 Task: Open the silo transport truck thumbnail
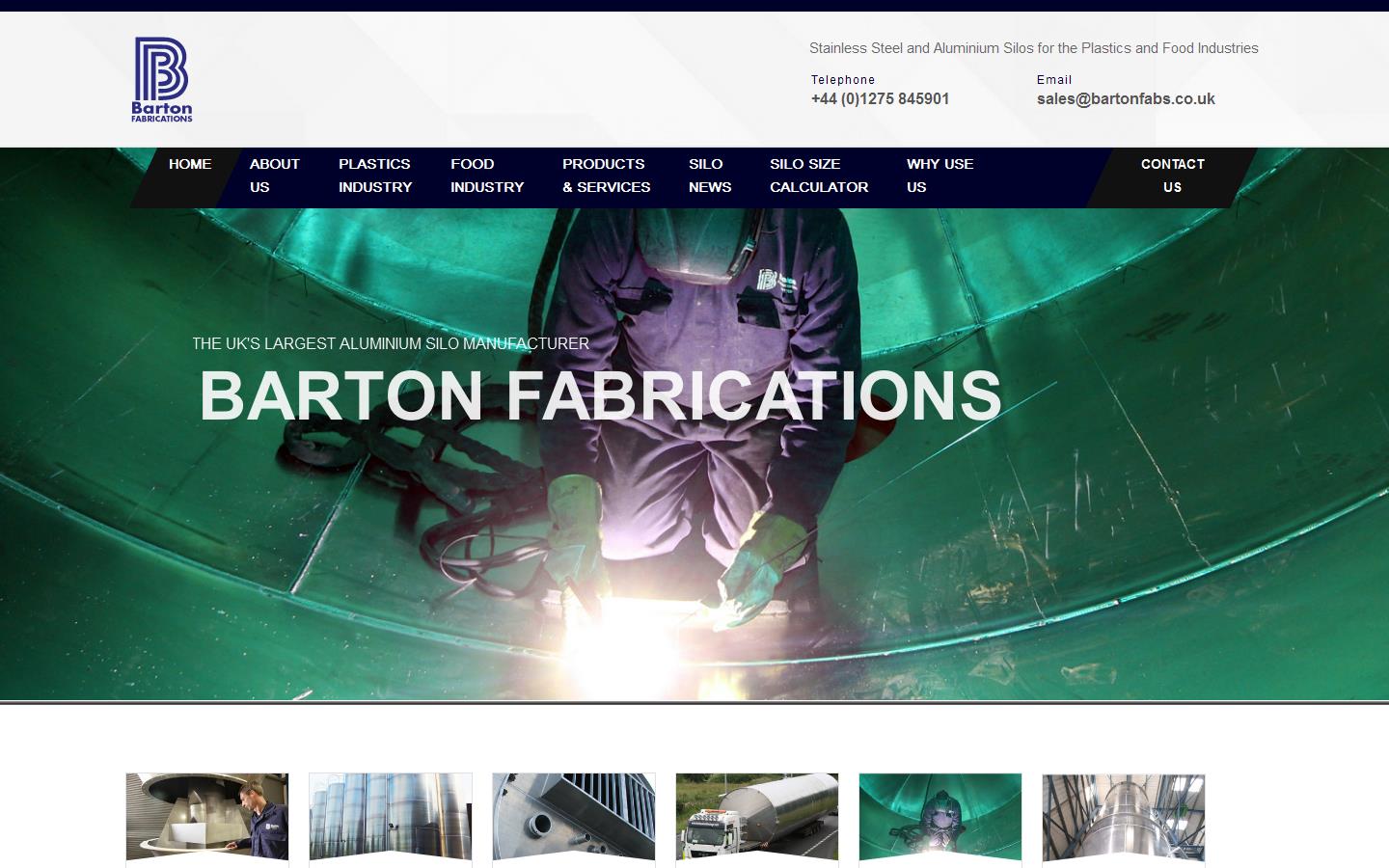[x=757, y=818]
